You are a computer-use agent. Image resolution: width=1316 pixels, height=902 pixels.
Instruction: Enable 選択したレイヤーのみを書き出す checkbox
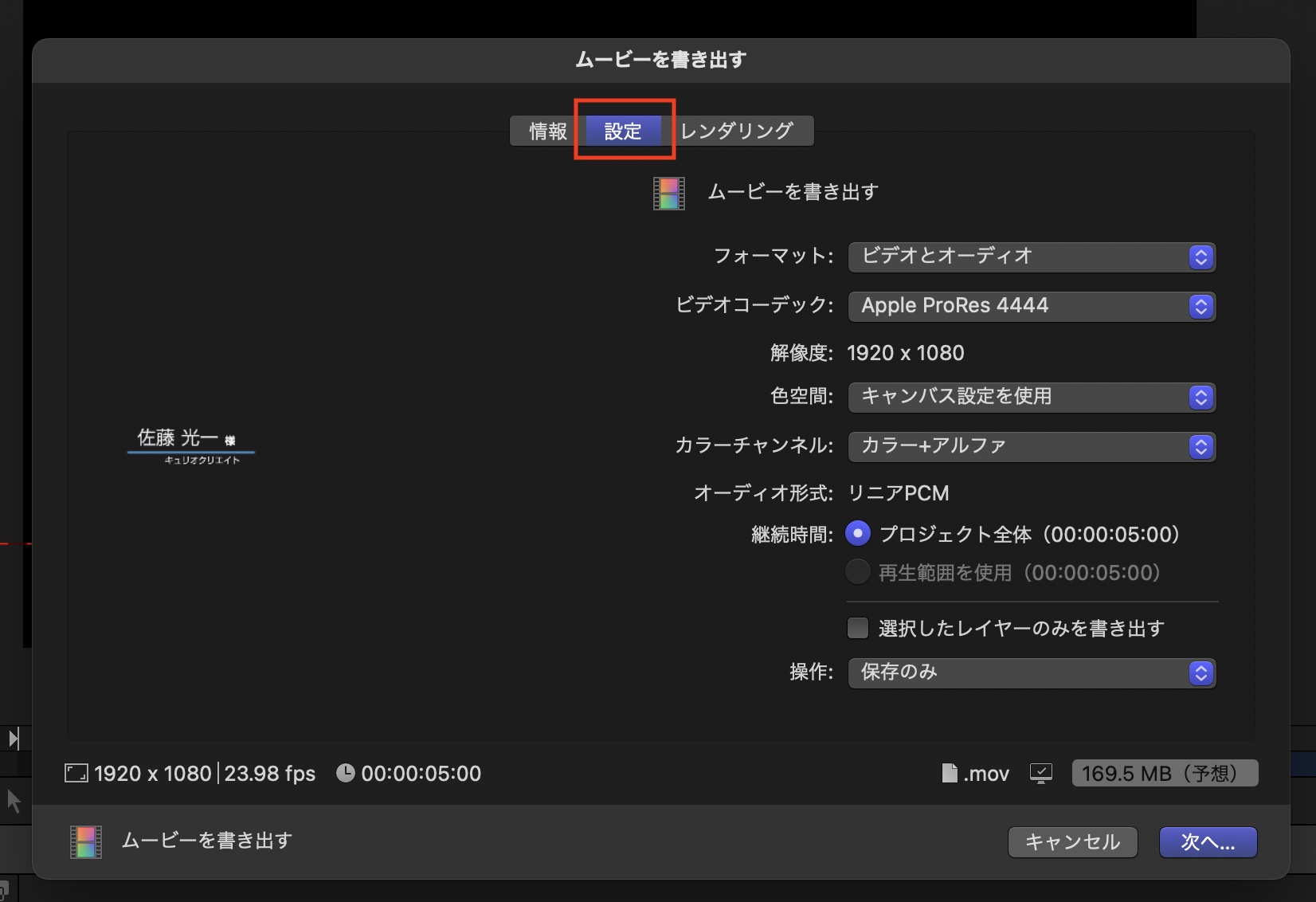click(x=858, y=628)
